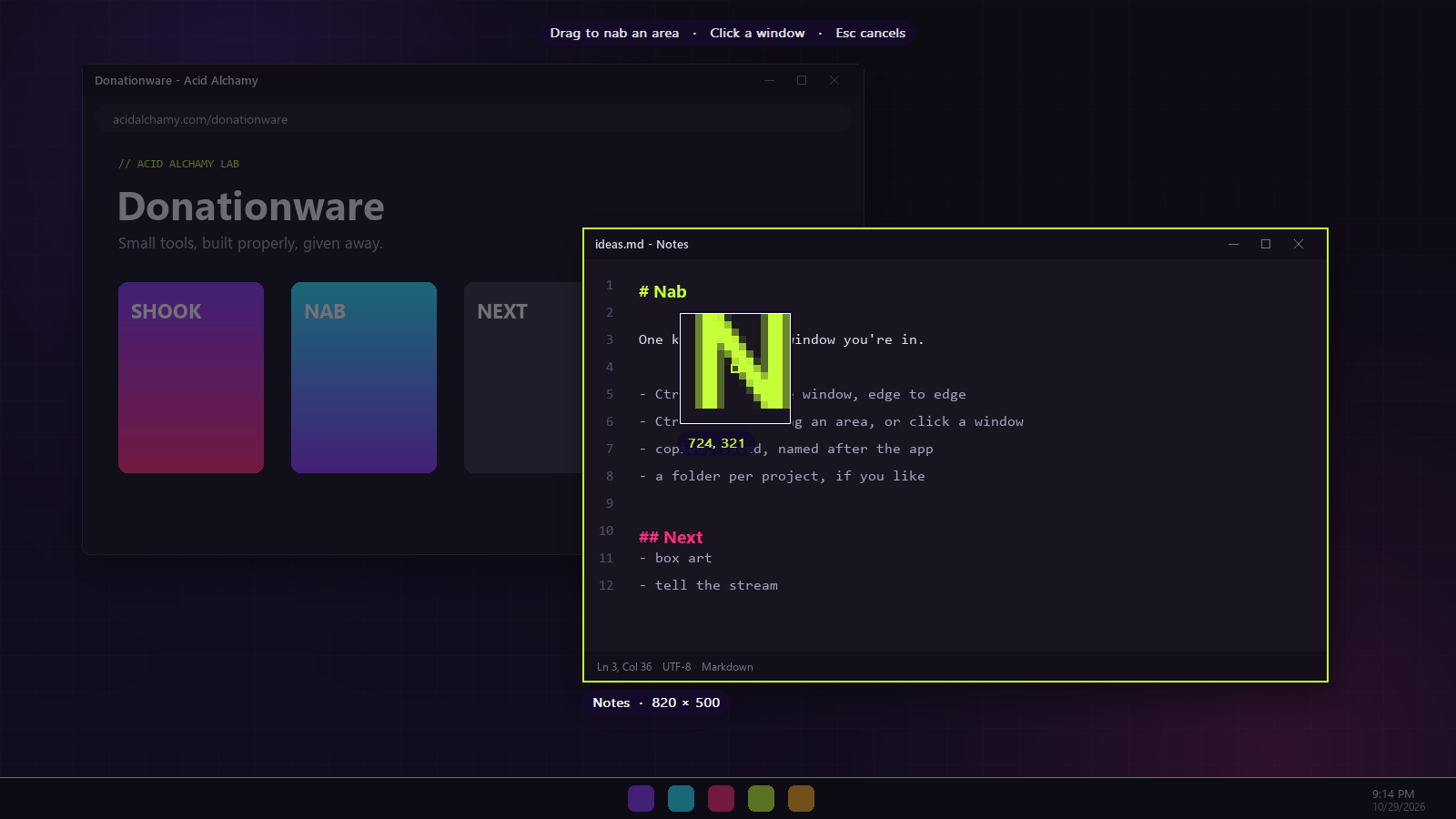Click '// ACID ALCHAMY LAB' label

coord(178,164)
